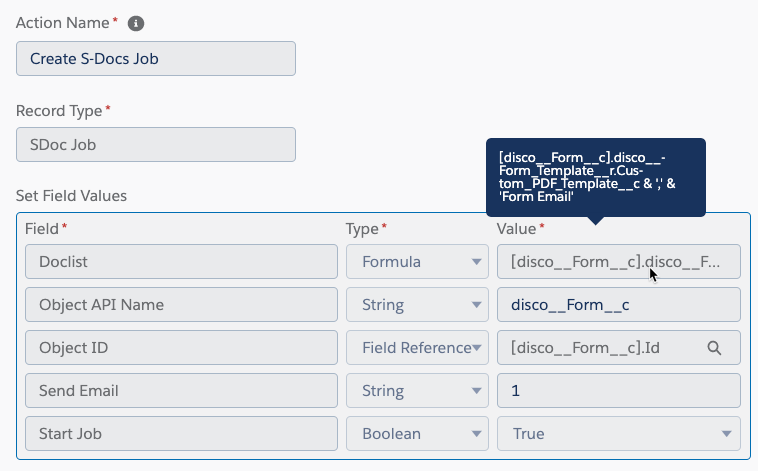Click the Object ID value [disco__Form__c].Id
Image resolution: width=758 pixels, height=471 pixels.
click(x=619, y=348)
